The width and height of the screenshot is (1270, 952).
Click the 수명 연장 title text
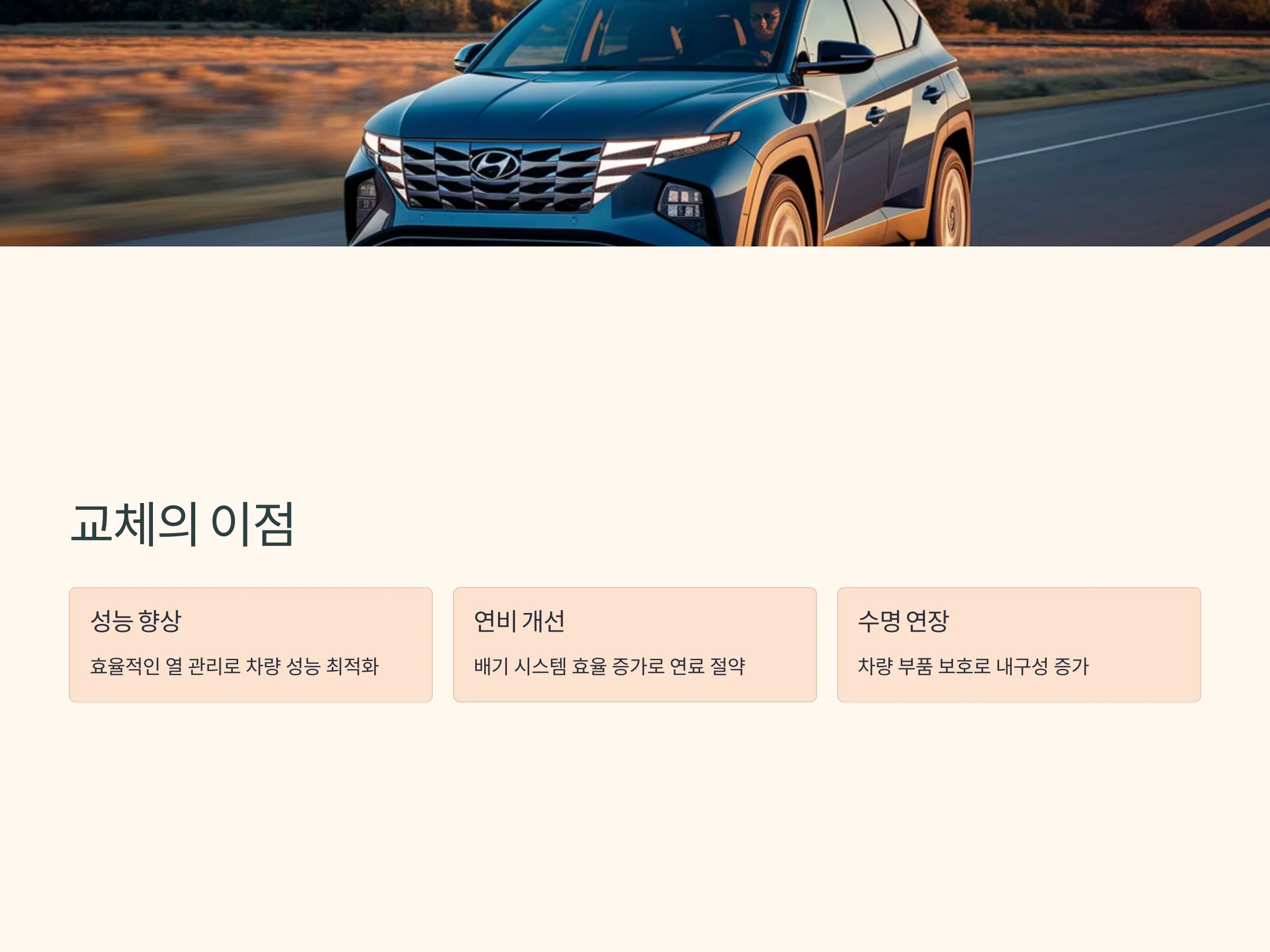pos(903,621)
